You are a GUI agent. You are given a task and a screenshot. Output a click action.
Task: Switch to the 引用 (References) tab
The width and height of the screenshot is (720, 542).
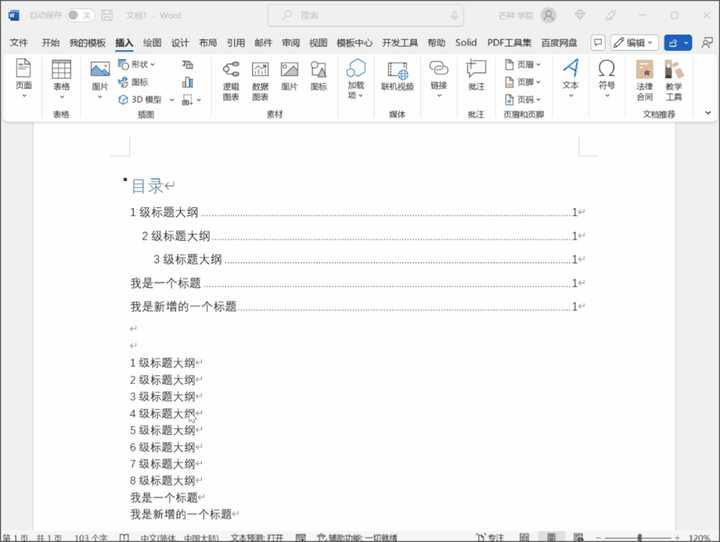pos(236,43)
